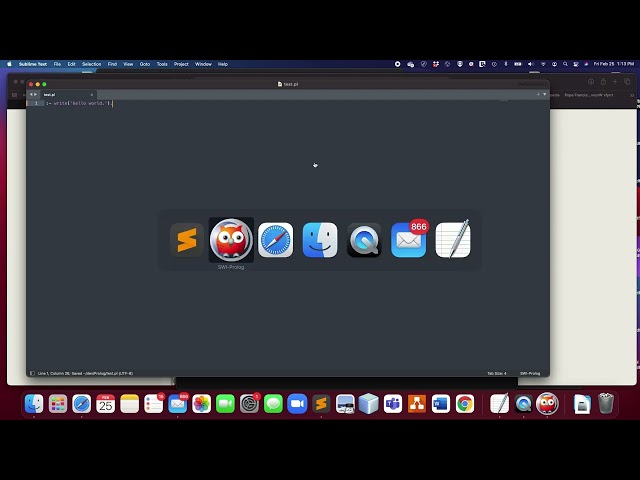
Task: Change SWI-Prolog syntax in the status bar
Action: (x=530, y=373)
